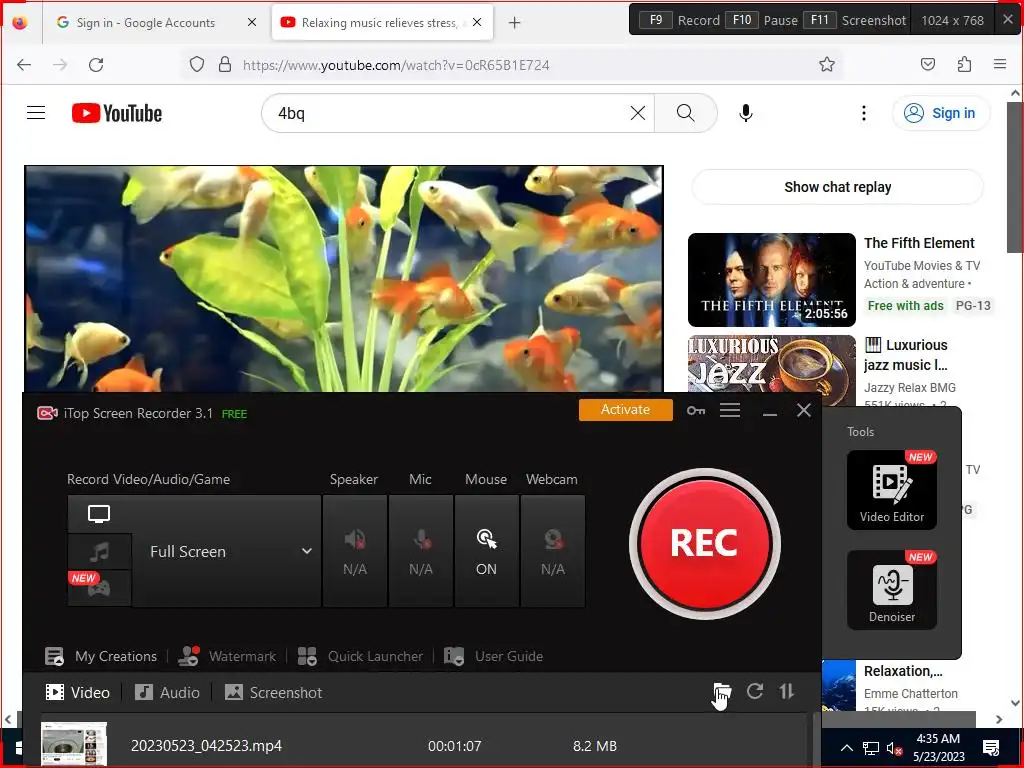The height and width of the screenshot is (768, 1024).
Task: Sort the recordings list
Action: (x=787, y=691)
